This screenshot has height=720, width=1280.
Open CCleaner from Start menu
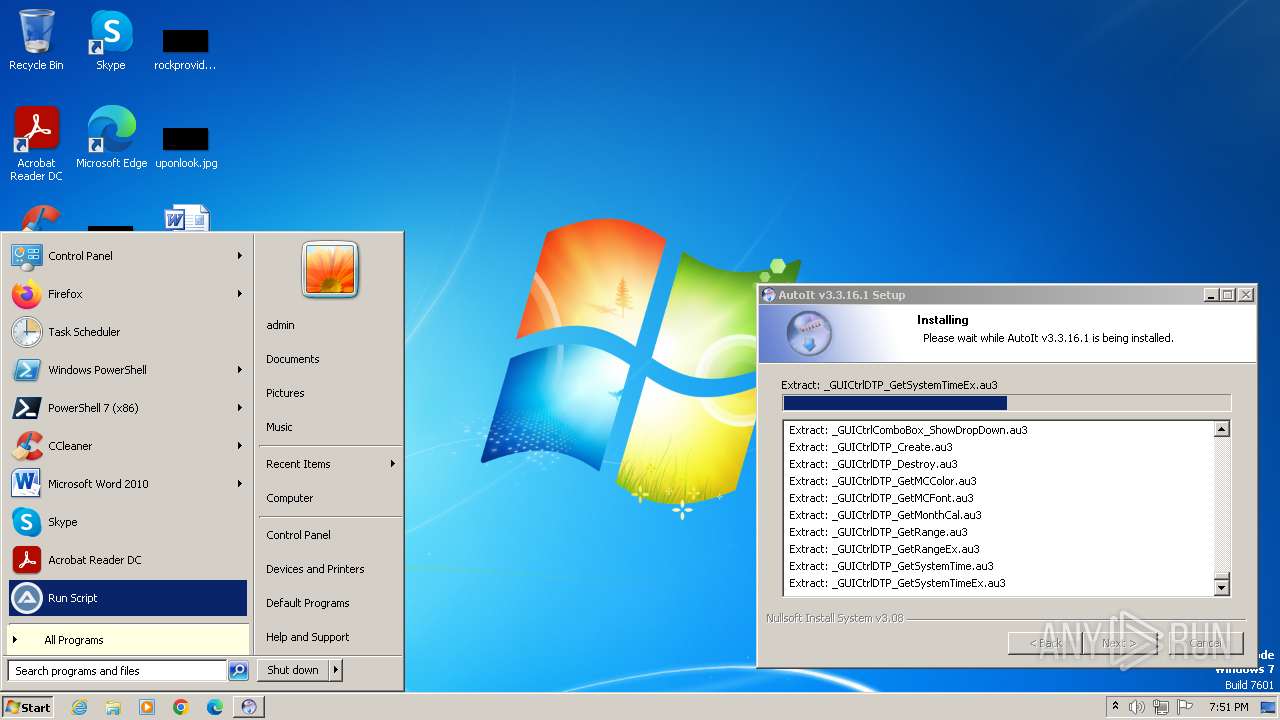[128, 446]
